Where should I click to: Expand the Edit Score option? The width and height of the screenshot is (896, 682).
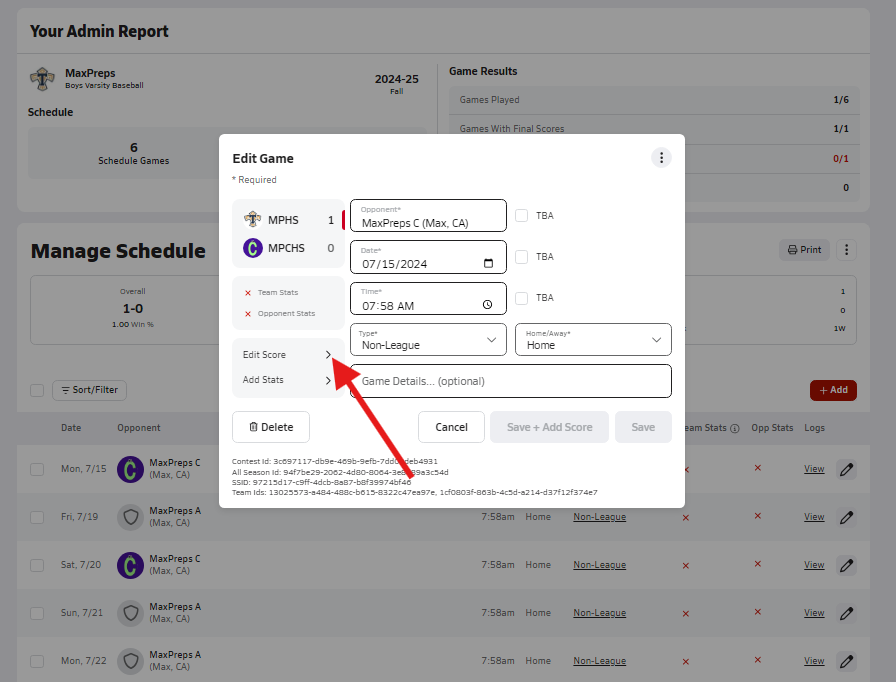(287, 355)
